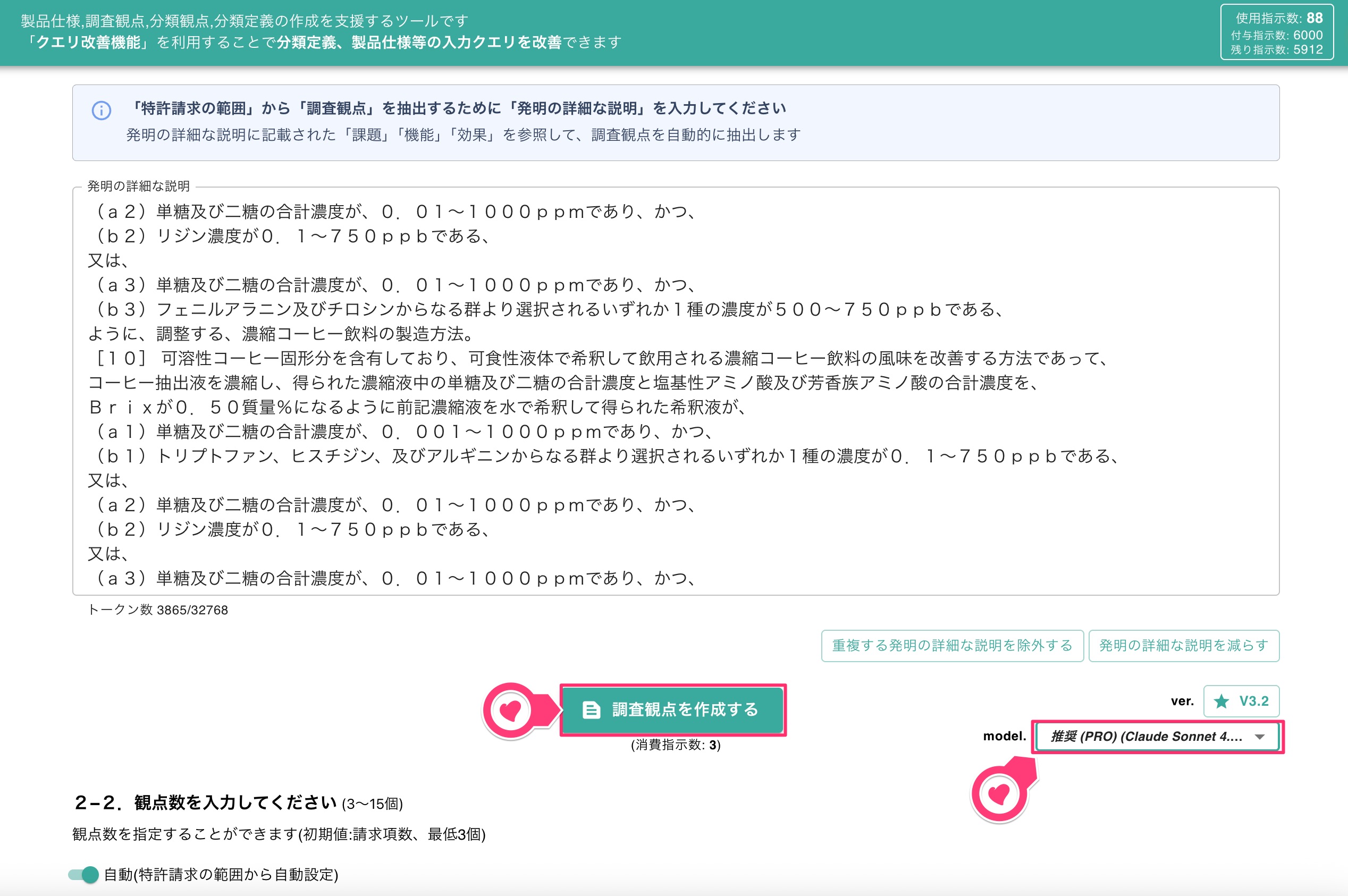1348x896 pixels.
Task: Click the トークン数 3865/32768 text
Action: click(158, 610)
